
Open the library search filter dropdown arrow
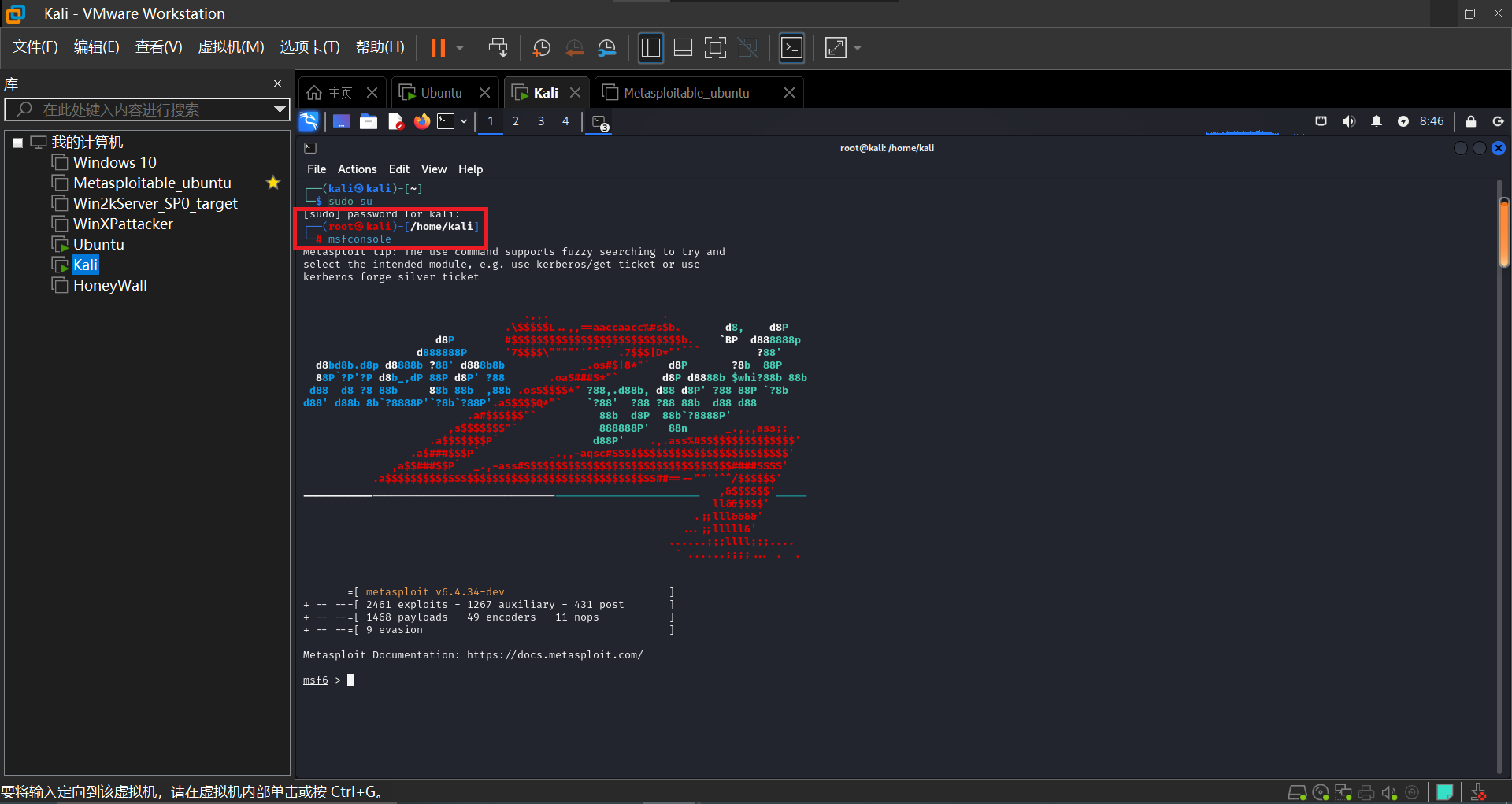pyautogui.click(x=280, y=109)
